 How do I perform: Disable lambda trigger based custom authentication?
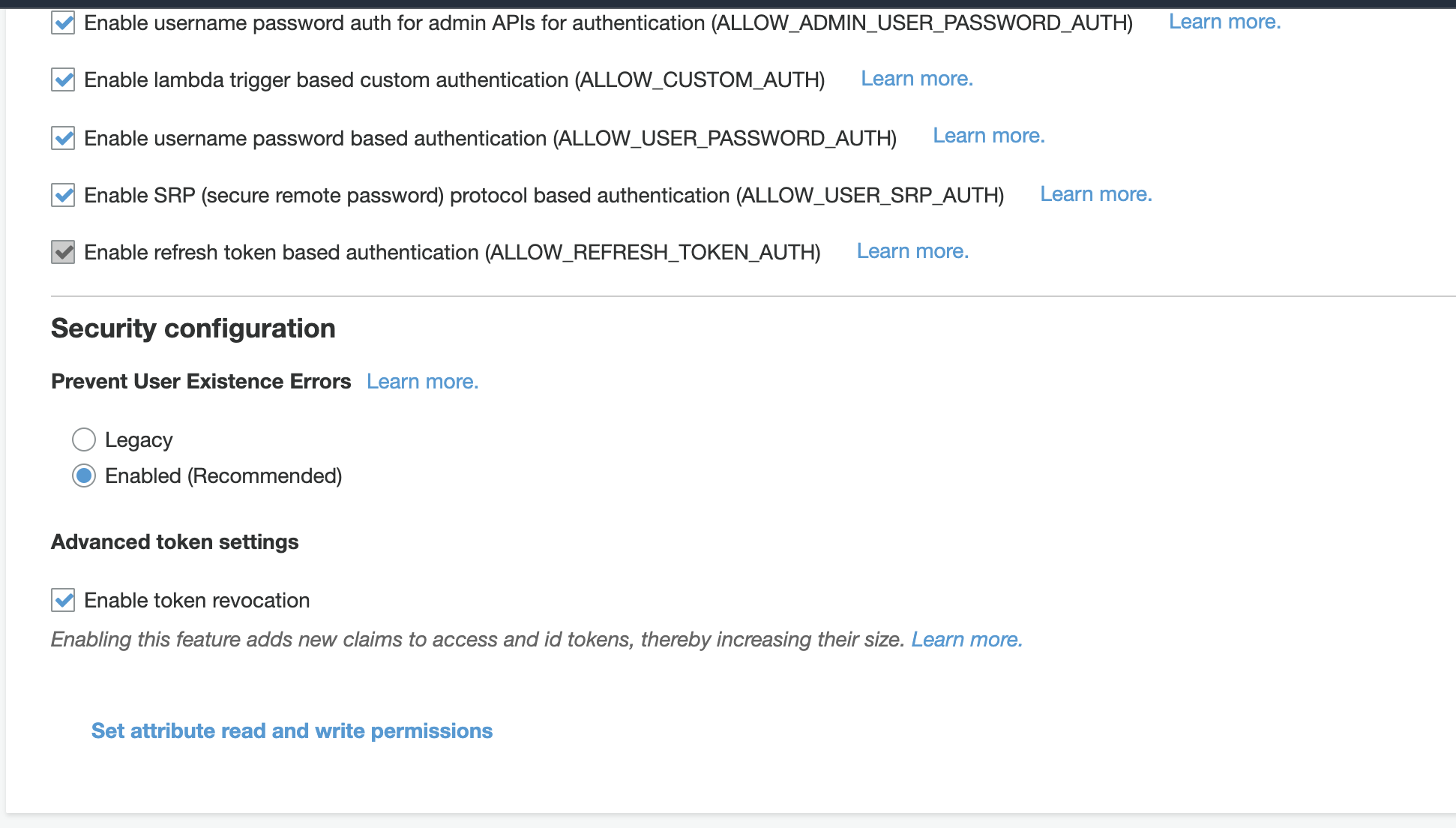point(63,79)
